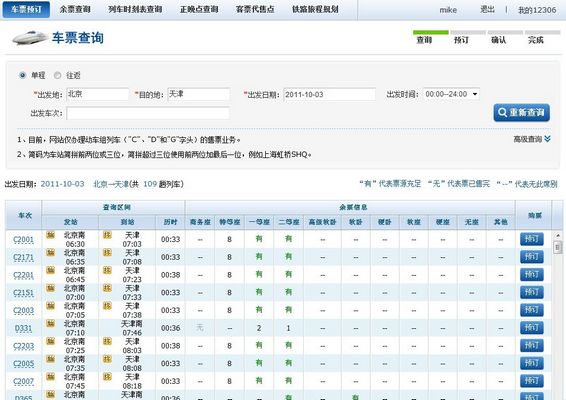Click the 二等座 column header
The image size is (566, 400).
[x=289, y=222]
